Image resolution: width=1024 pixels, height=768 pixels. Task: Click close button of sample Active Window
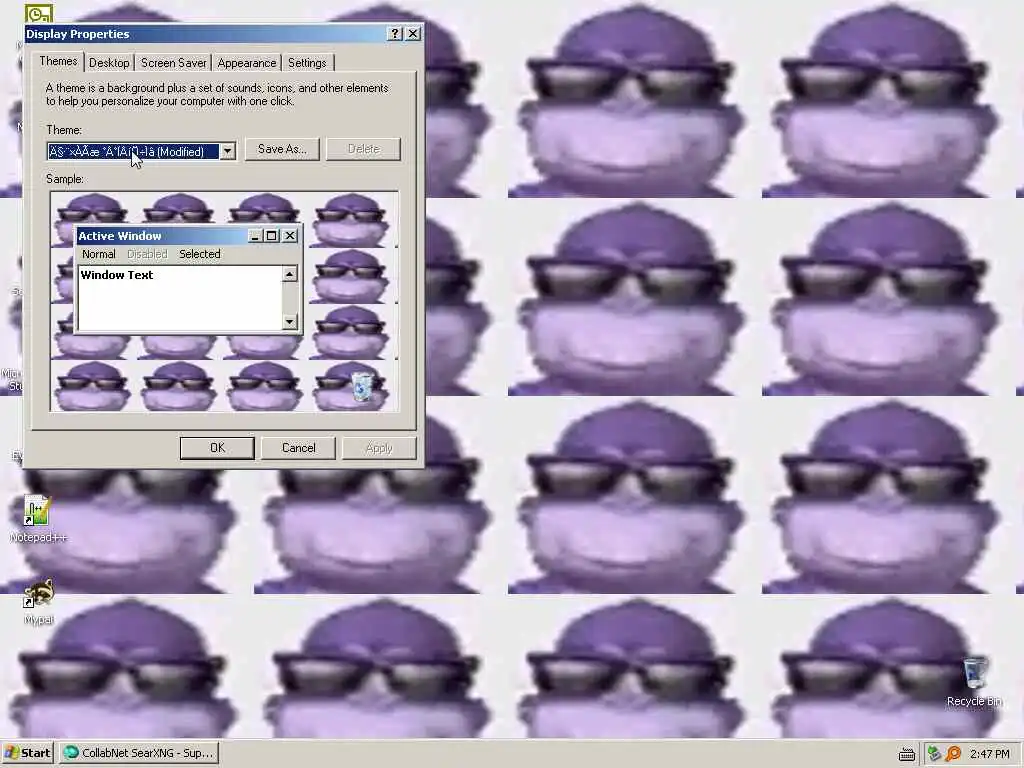(x=290, y=236)
